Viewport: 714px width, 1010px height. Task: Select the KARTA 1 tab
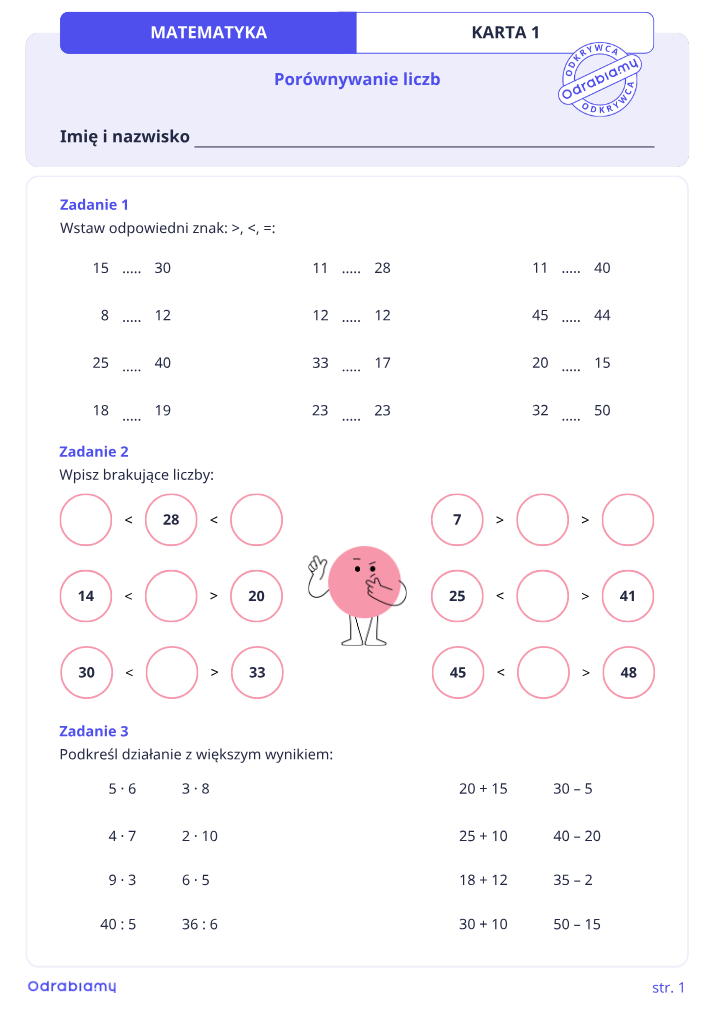(x=505, y=33)
